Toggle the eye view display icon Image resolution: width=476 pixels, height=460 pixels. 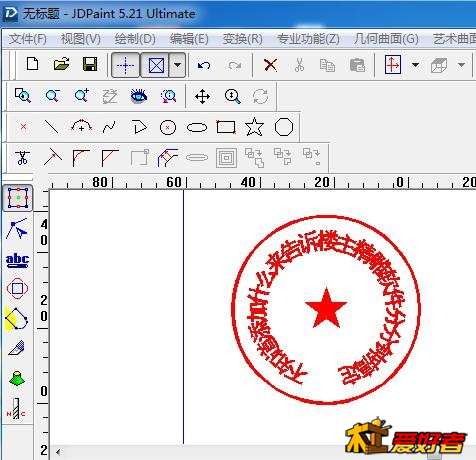pos(139,96)
